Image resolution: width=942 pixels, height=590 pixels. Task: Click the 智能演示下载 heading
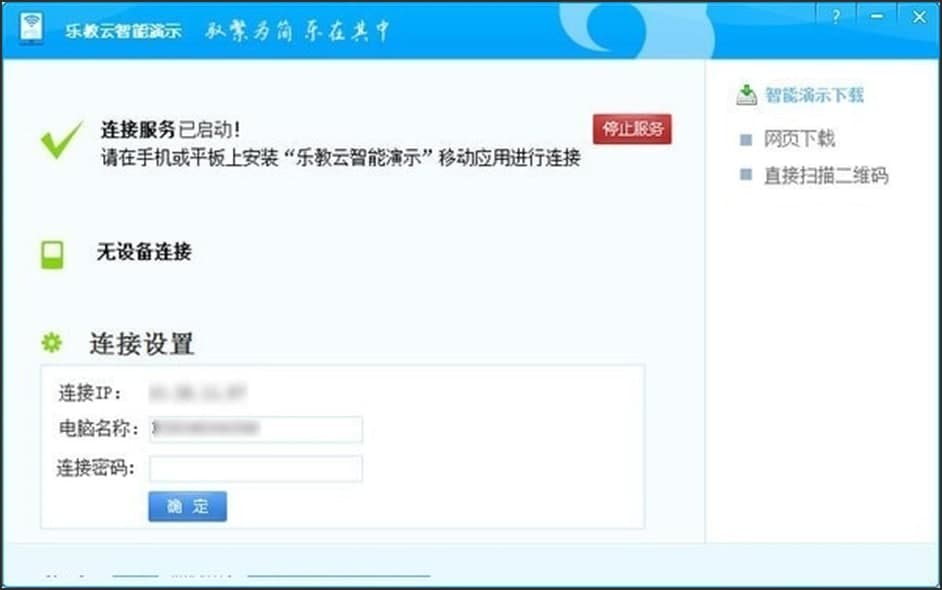coord(814,95)
